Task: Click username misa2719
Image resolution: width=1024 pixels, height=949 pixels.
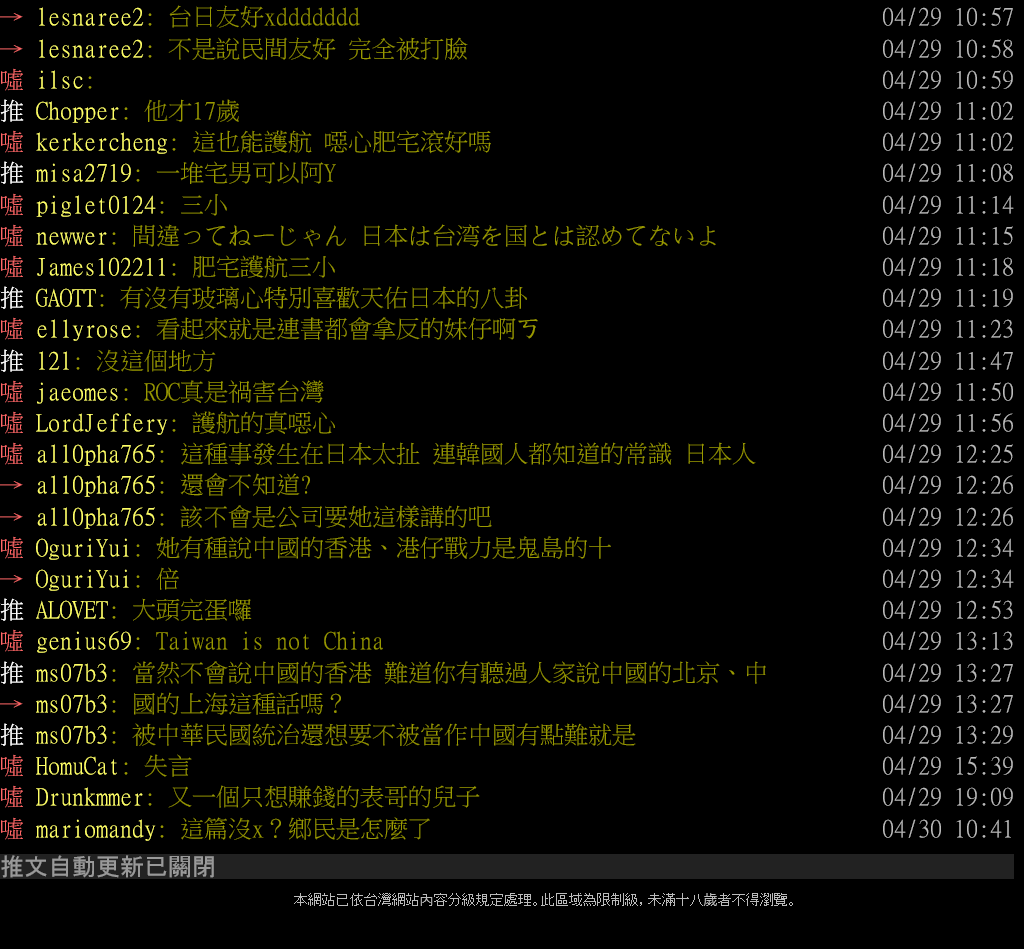Action: click(x=84, y=174)
